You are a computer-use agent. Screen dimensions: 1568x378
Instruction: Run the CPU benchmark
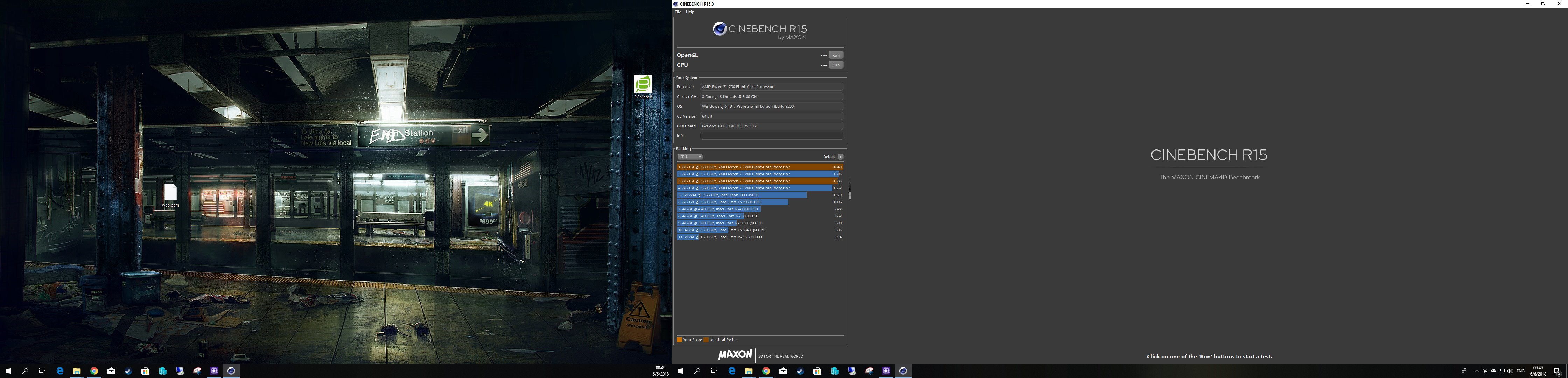click(836, 65)
